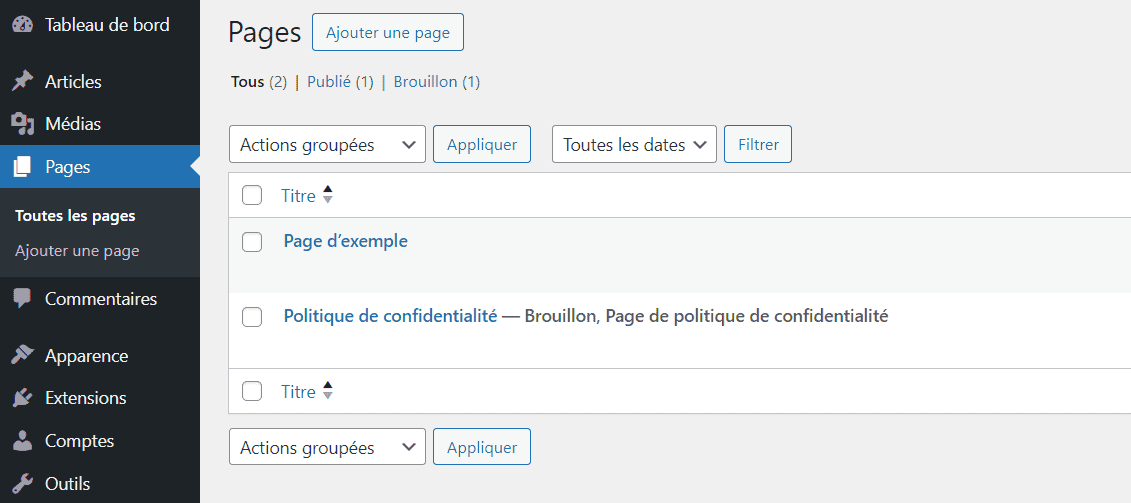Viewport: 1131px width, 503px height.
Task: Expand the bottom Actions groupées dropdown
Action: coord(327,447)
